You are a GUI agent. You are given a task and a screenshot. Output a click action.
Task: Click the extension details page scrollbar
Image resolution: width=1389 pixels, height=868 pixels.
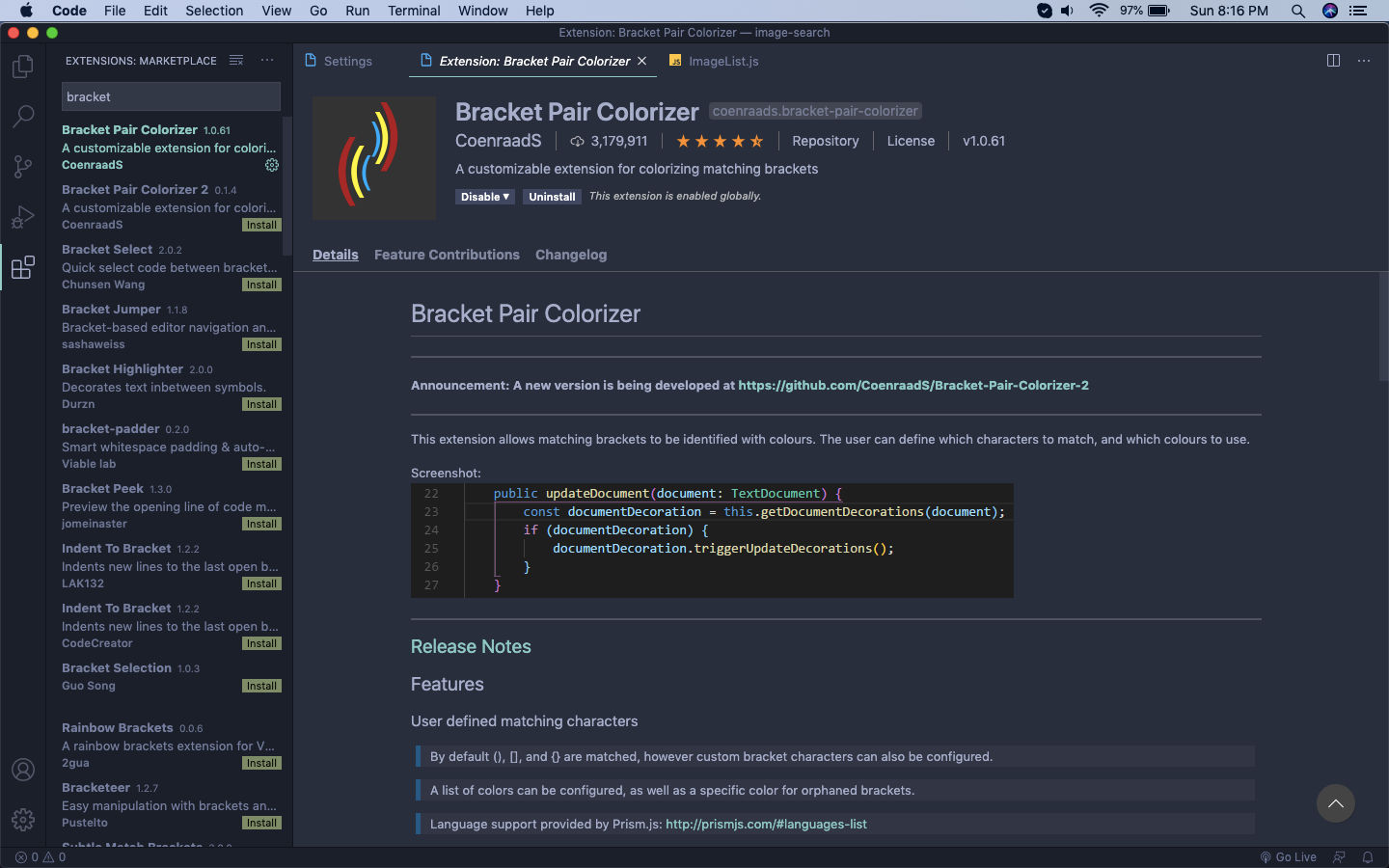1383,326
